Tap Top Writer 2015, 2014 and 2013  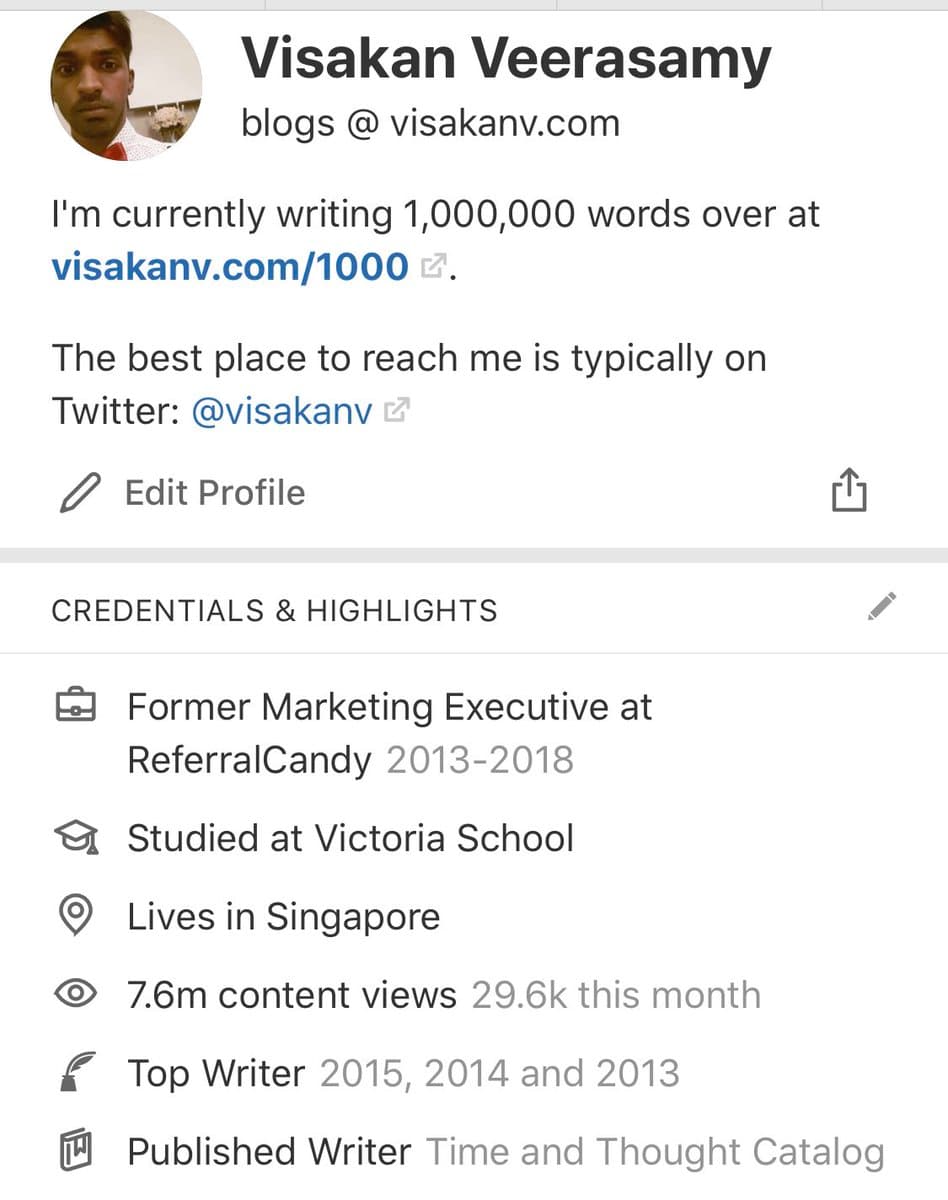pos(403,1072)
